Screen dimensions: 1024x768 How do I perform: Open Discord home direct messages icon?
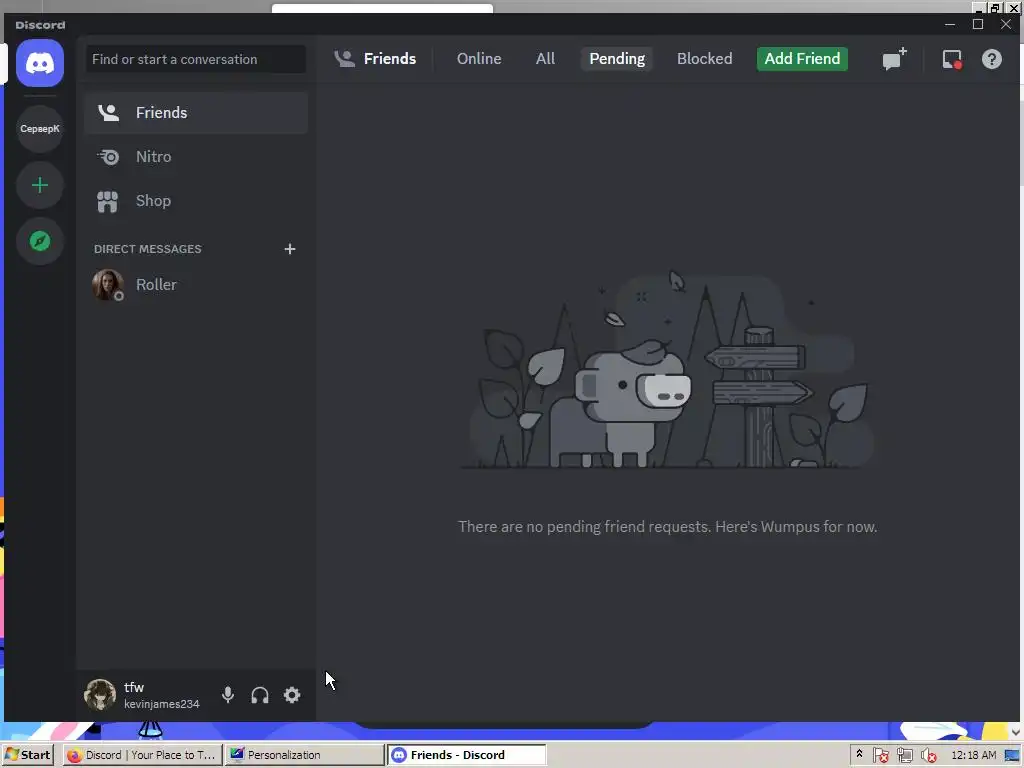(x=40, y=63)
